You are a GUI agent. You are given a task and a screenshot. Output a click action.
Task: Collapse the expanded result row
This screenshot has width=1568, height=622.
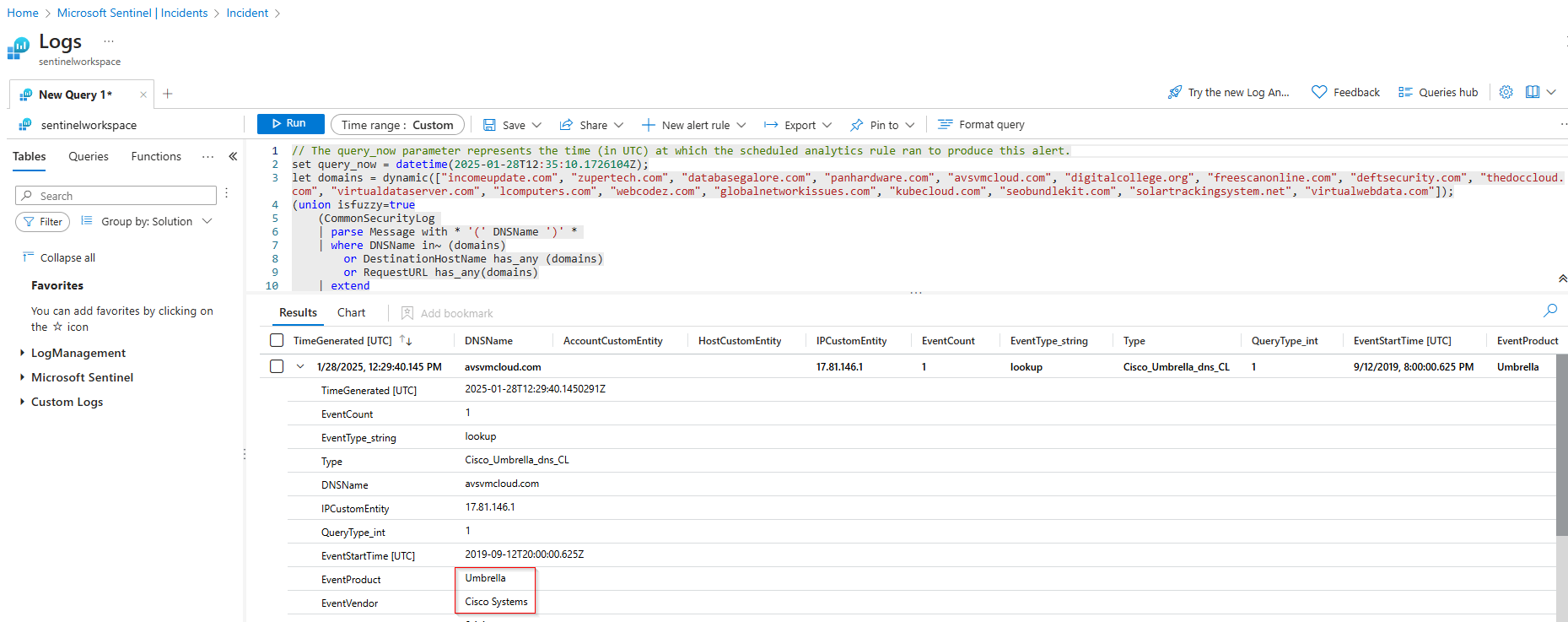(300, 366)
